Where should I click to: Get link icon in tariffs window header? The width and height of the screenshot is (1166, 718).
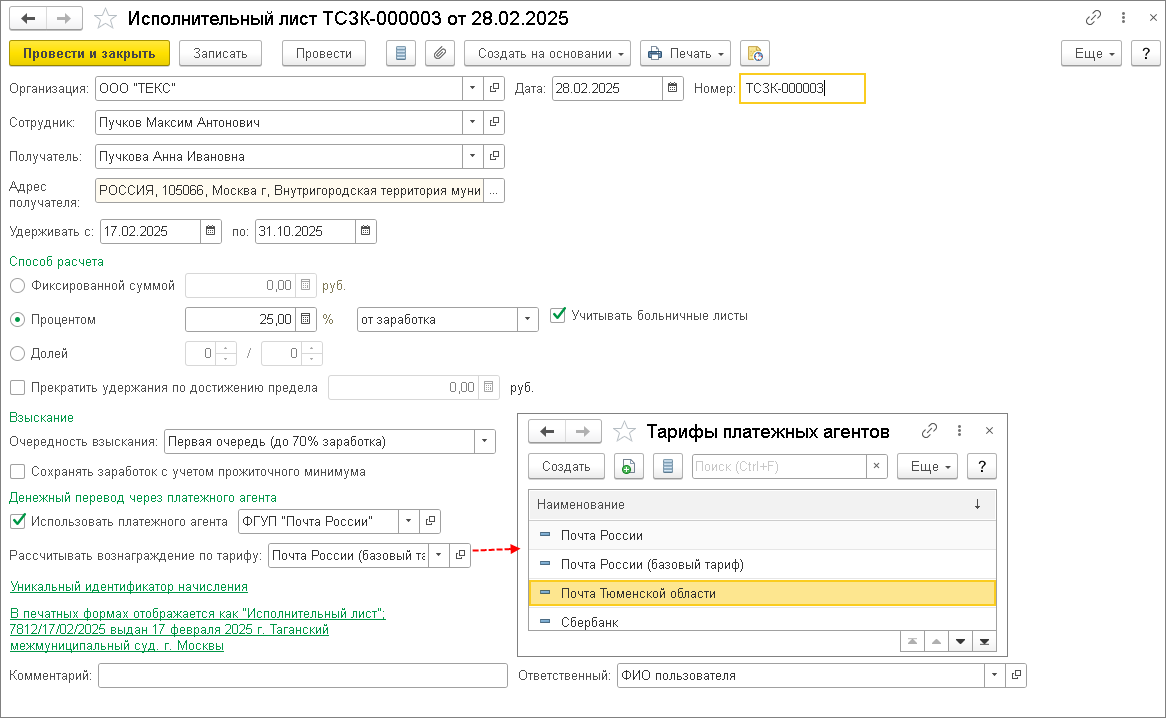(x=929, y=430)
